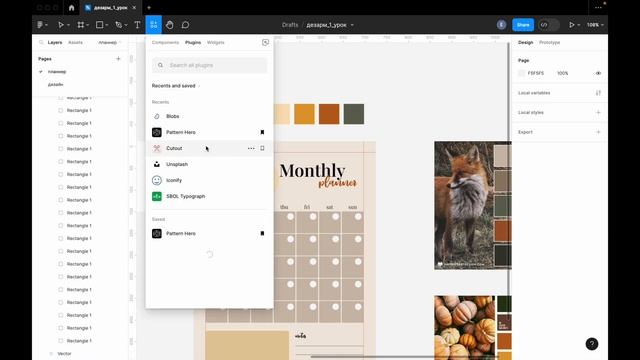Open the file name dropdown chevron
640x360 pixels.
point(352,25)
